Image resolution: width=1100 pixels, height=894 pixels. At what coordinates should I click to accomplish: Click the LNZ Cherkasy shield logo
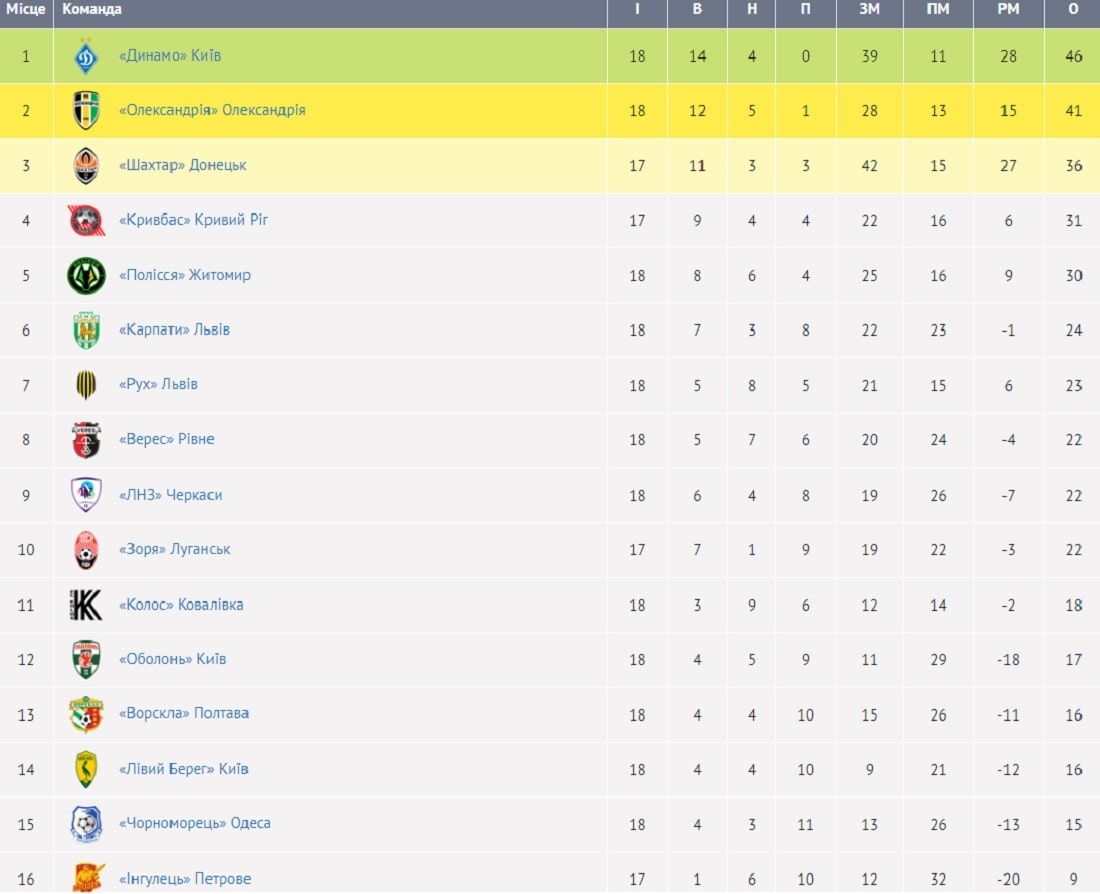click(x=86, y=495)
